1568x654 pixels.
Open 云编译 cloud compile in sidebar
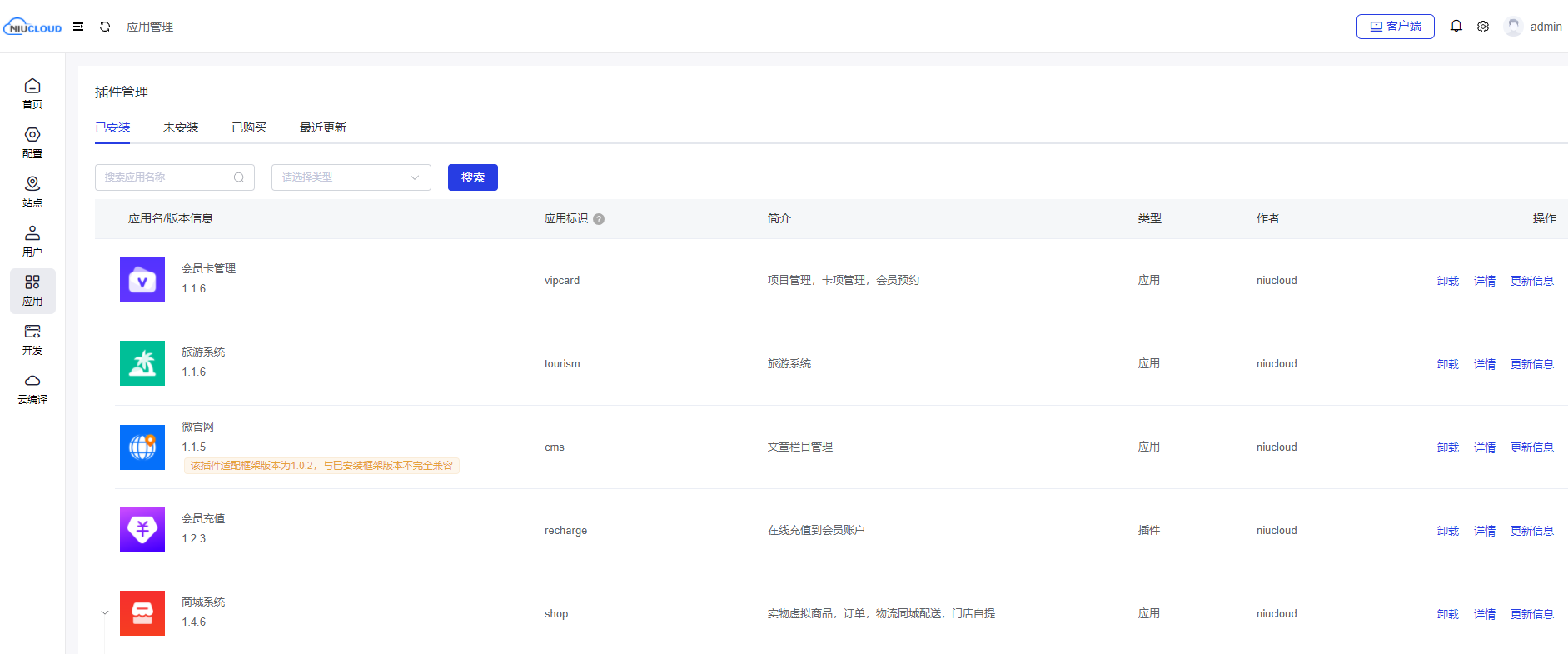pyautogui.click(x=32, y=388)
